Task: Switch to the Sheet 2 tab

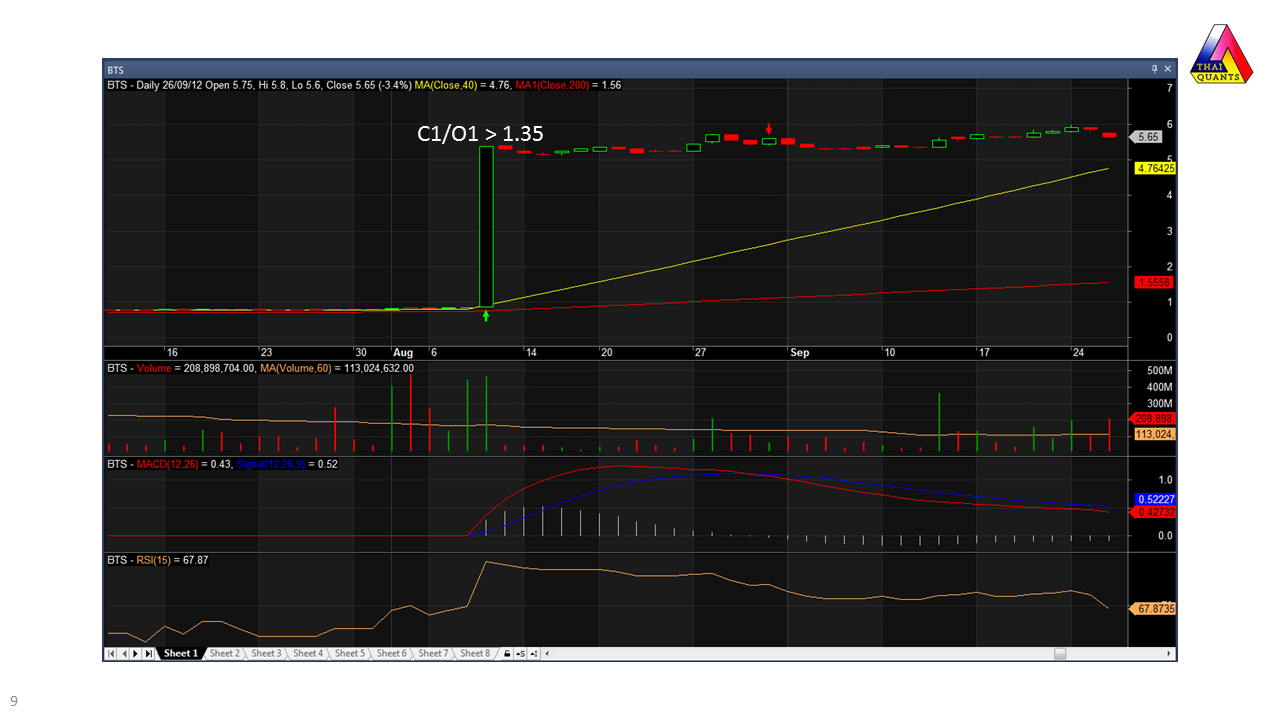Action: point(224,653)
